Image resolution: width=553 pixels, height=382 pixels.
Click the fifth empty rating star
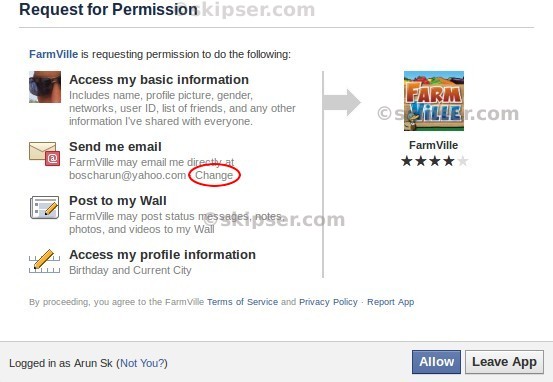[462, 161]
